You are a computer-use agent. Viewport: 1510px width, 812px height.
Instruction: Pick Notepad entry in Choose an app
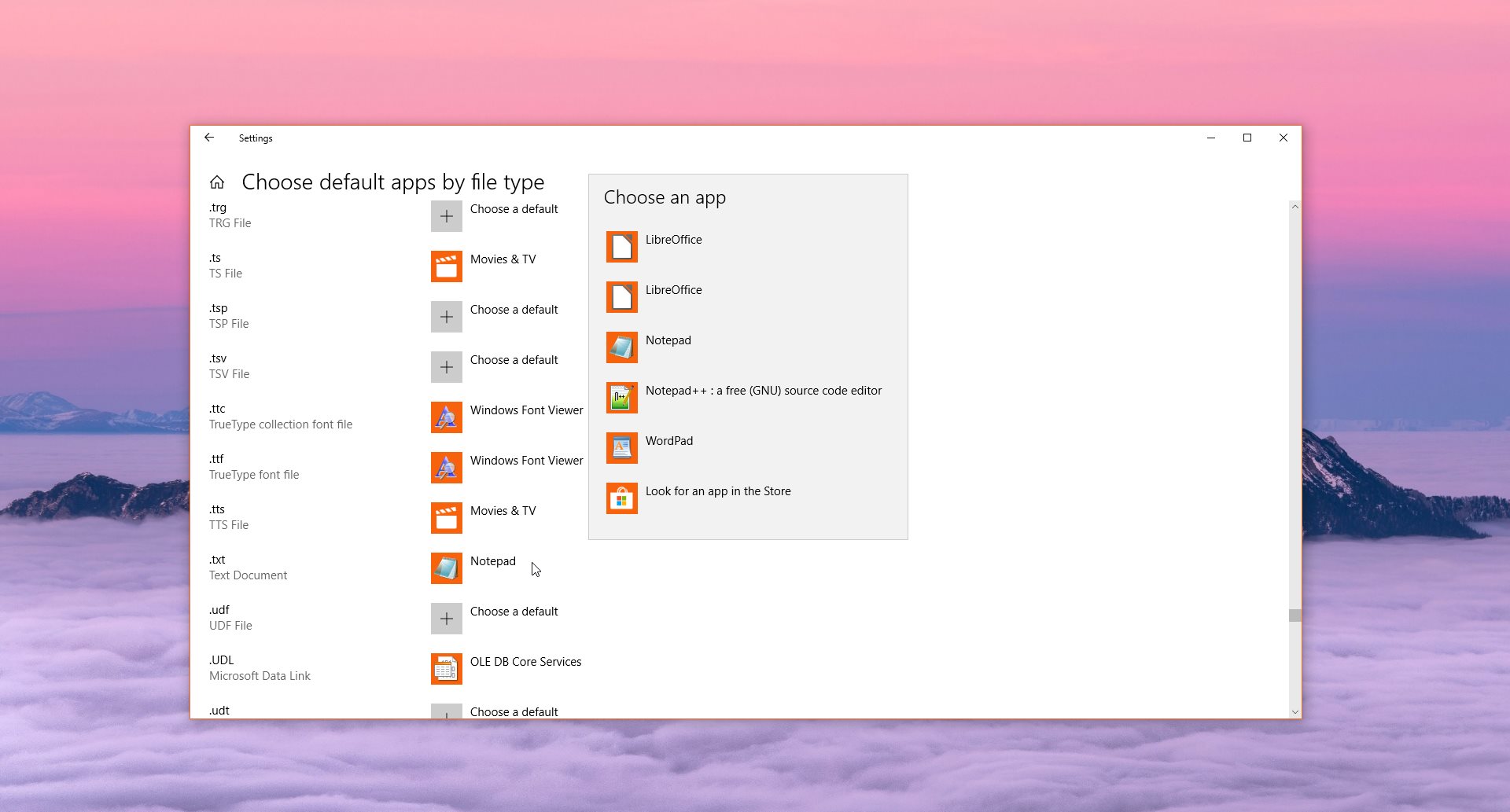click(668, 340)
